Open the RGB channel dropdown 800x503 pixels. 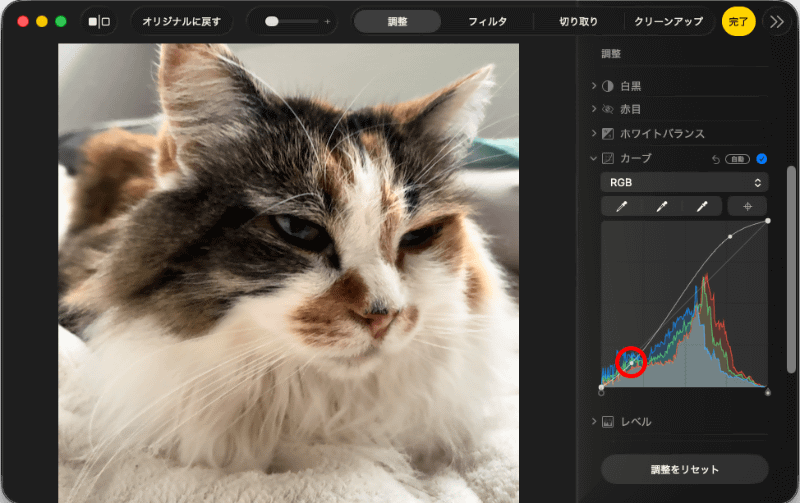click(x=684, y=183)
